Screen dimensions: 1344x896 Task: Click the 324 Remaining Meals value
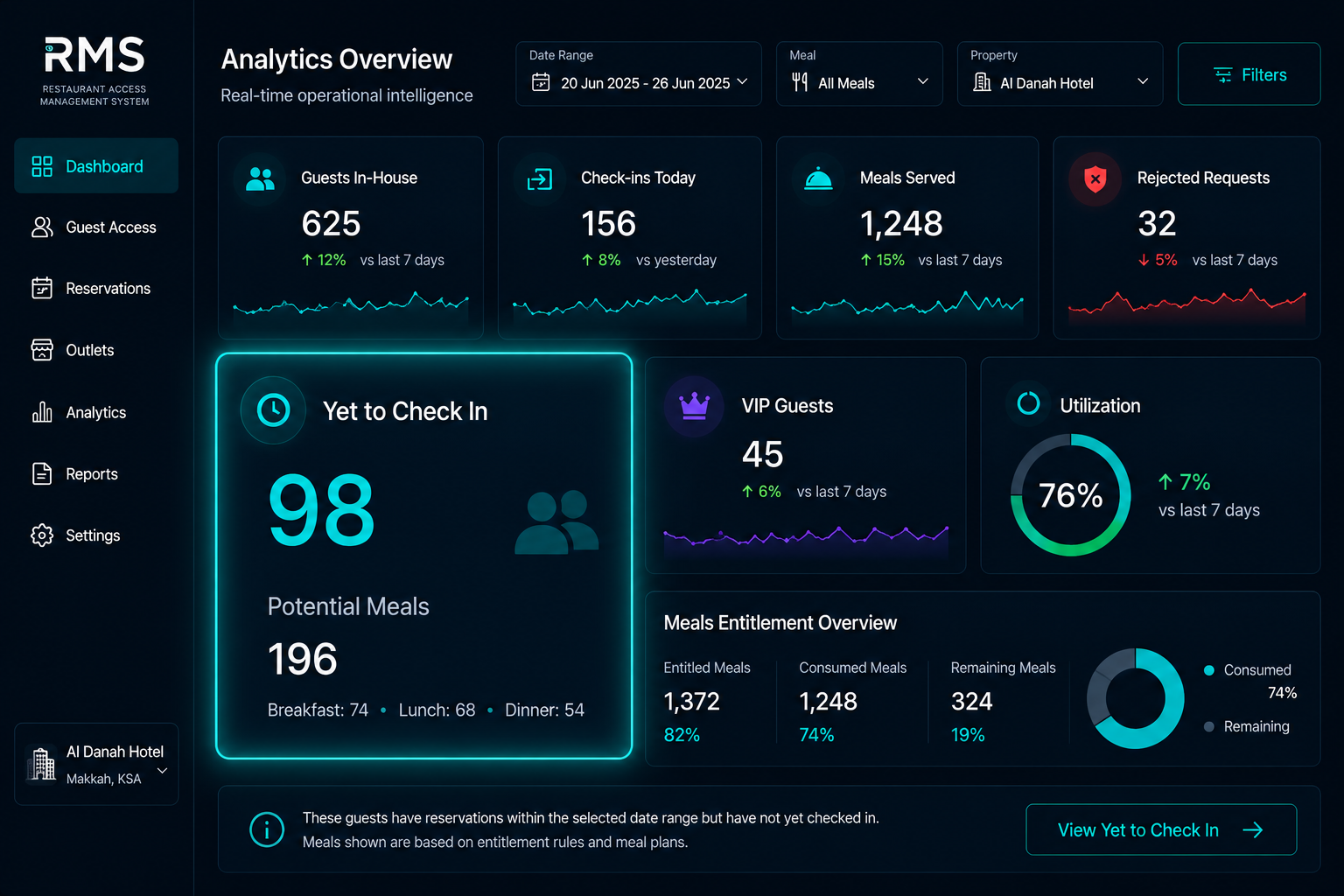pos(971,702)
